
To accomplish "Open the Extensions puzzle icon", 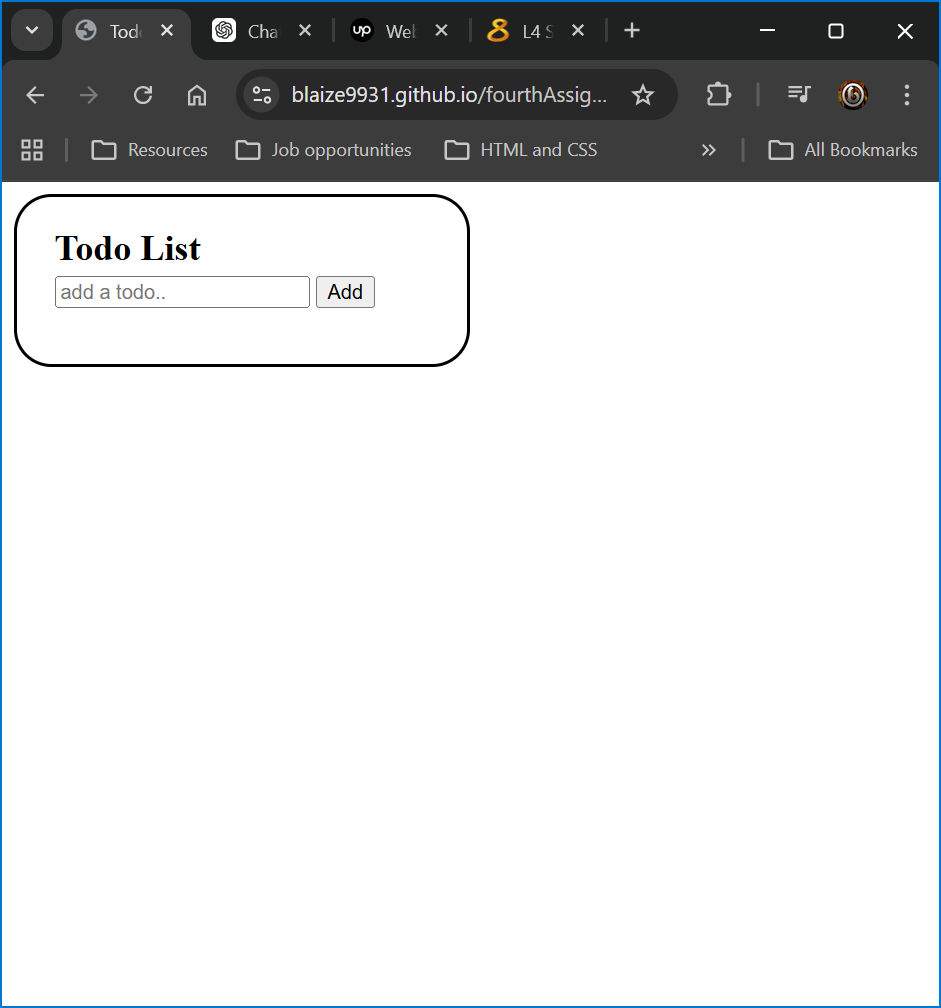I will [x=718, y=95].
